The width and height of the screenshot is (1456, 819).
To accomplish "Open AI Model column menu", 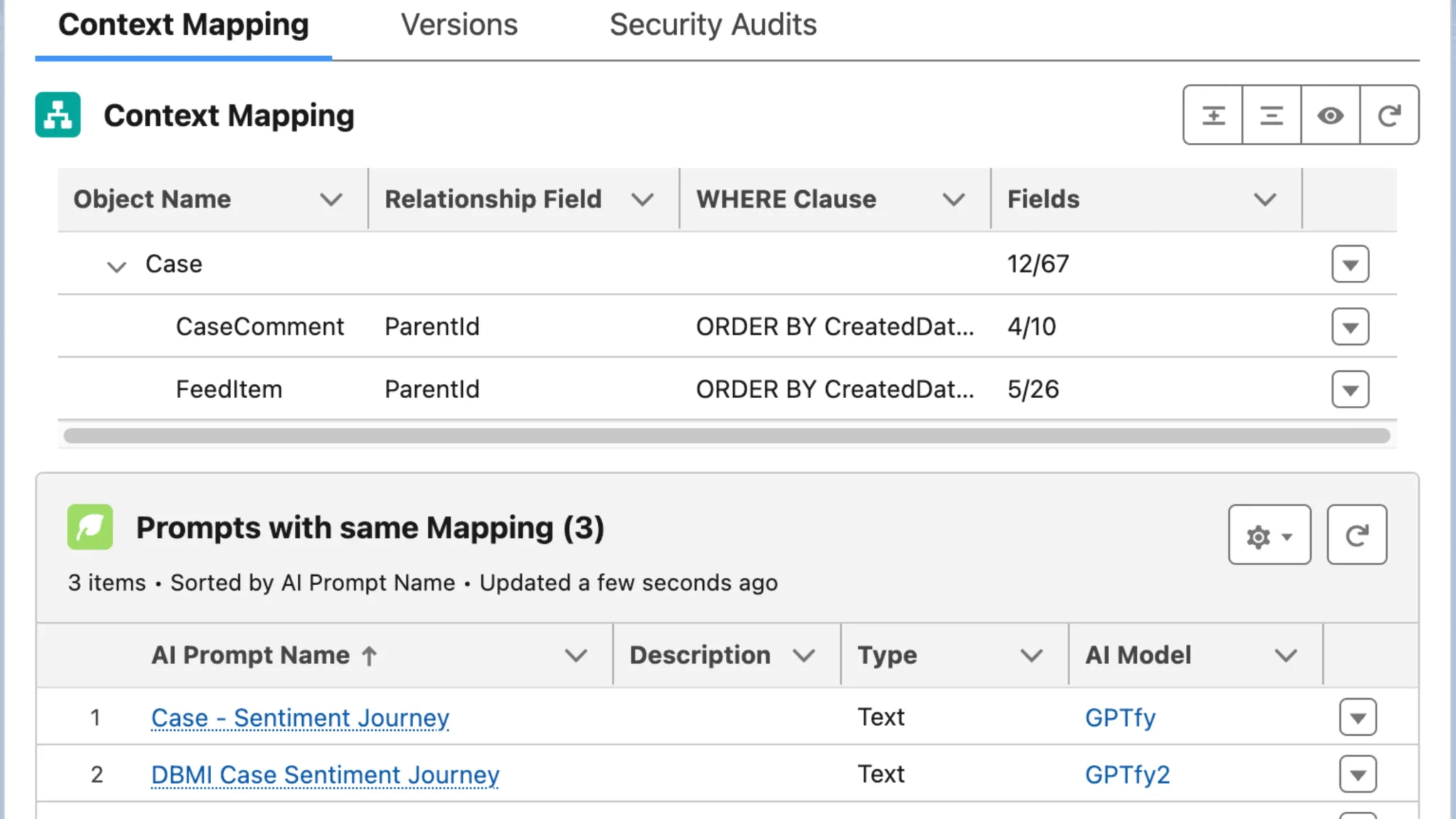I will pos(1285,655).
